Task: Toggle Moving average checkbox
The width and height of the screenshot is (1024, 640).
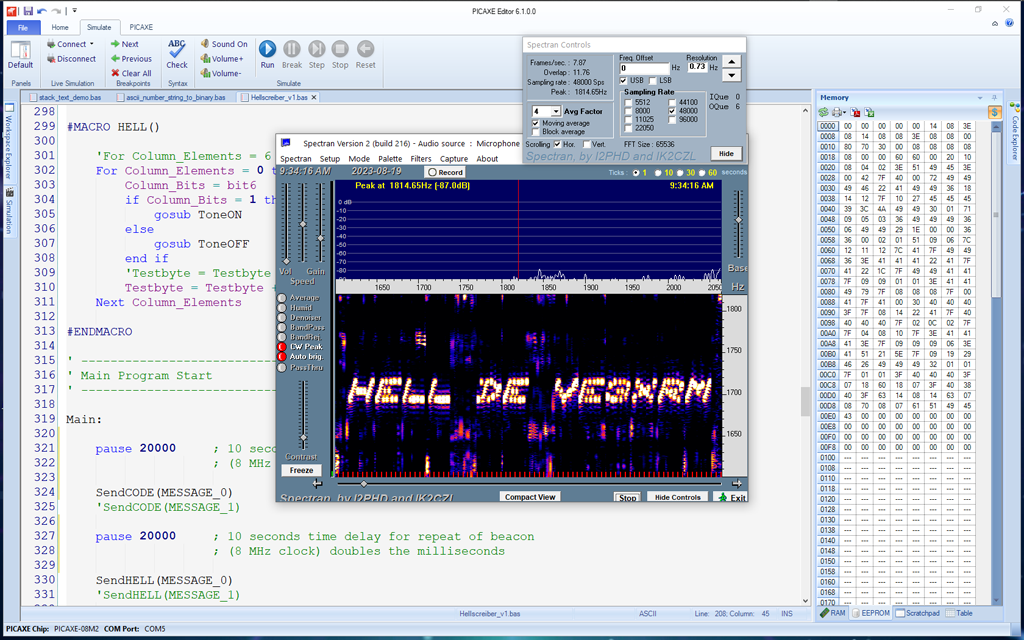Action: pos(536,123)
